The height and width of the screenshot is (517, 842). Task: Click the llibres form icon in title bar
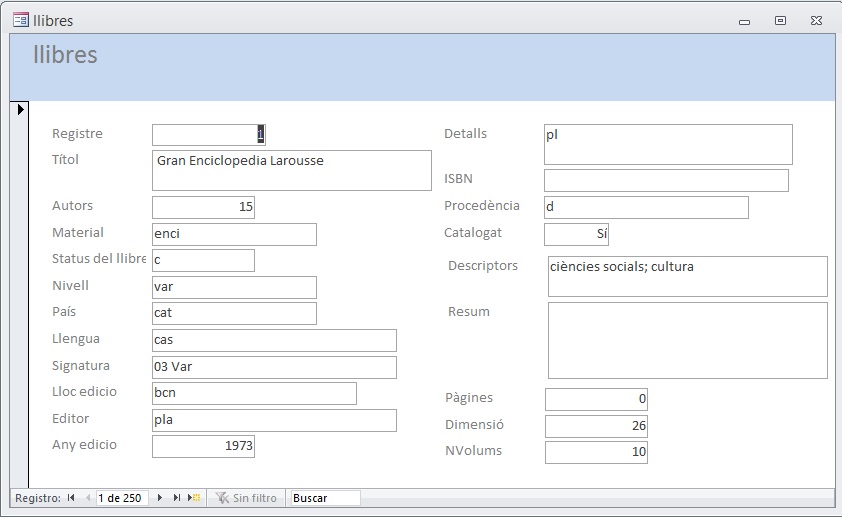click(x=20, y=20)
